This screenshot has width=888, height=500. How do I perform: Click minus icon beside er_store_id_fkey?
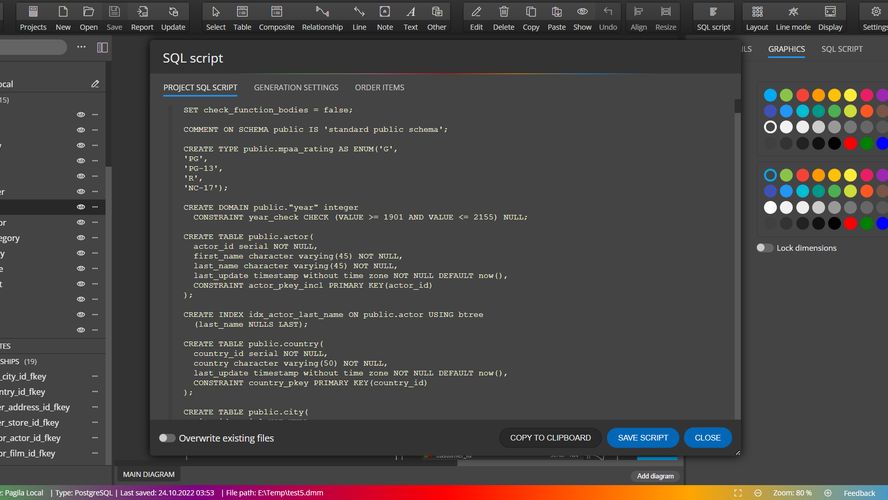pos(95,422)
